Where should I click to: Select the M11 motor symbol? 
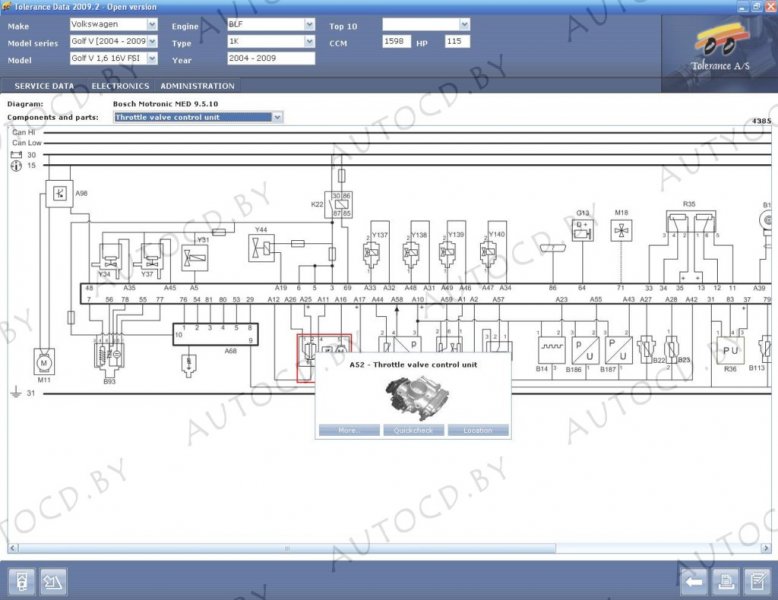(44, 362)
